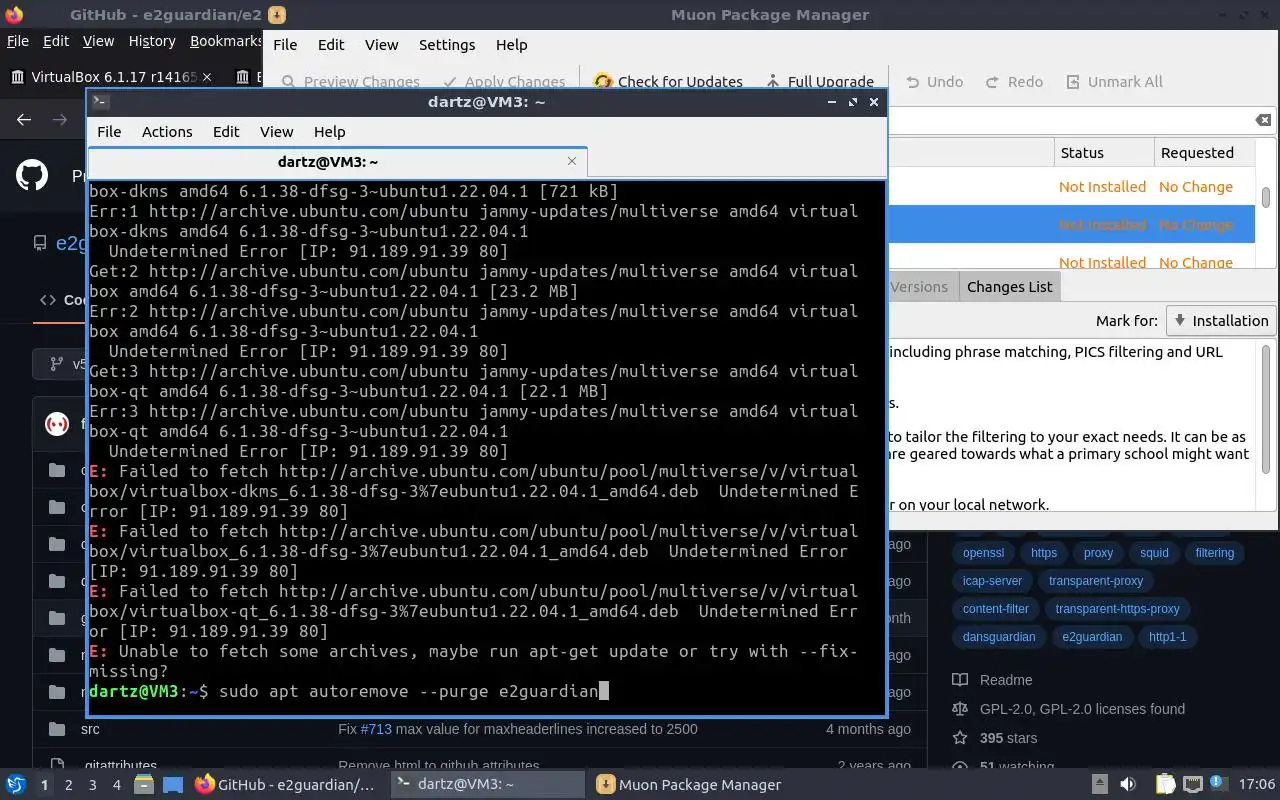The image size is (1280, 800).
Task: Open the terminal File menu
Action: click(109, 131)
